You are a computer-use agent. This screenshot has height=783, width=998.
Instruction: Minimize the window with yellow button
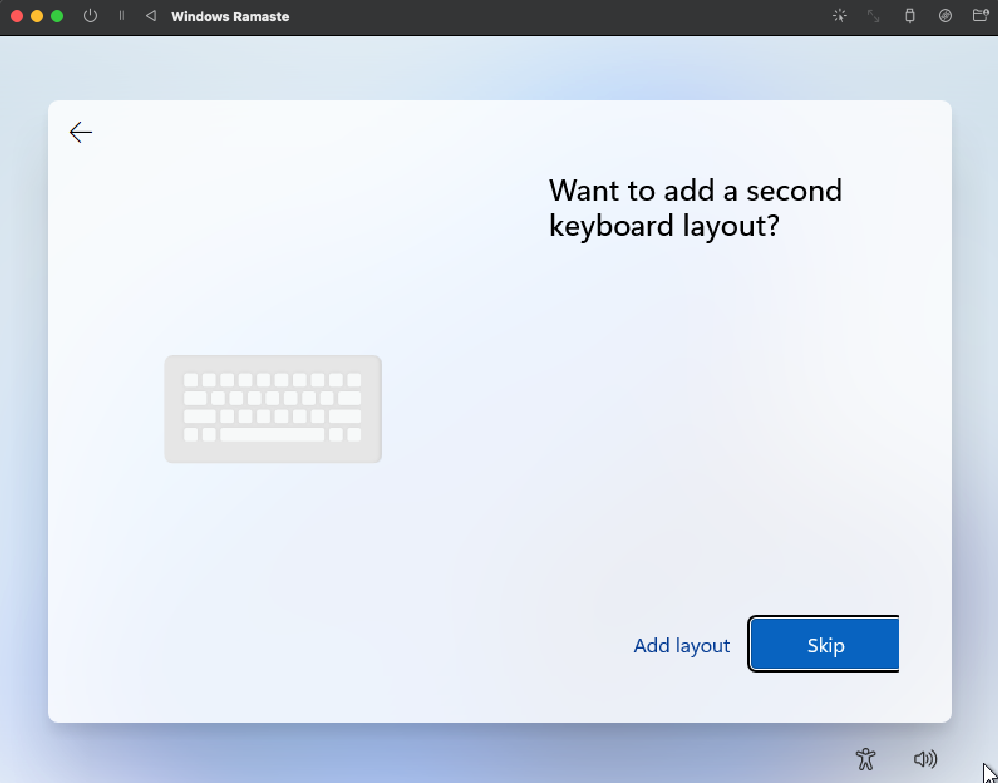pos(37,16)
